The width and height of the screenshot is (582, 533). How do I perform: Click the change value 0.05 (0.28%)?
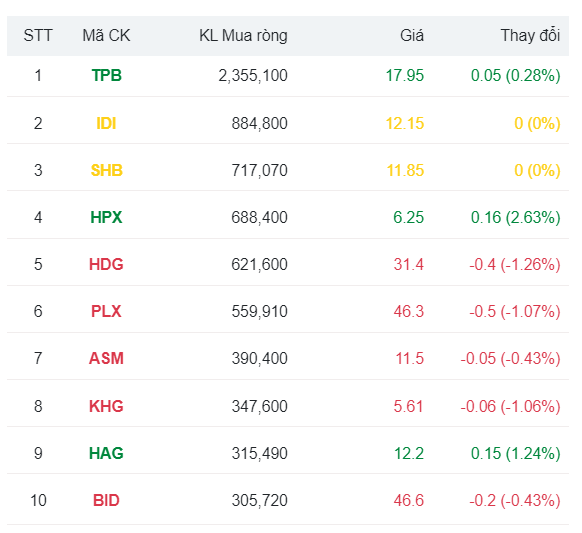pyautogui.click(x=516, y=76)
